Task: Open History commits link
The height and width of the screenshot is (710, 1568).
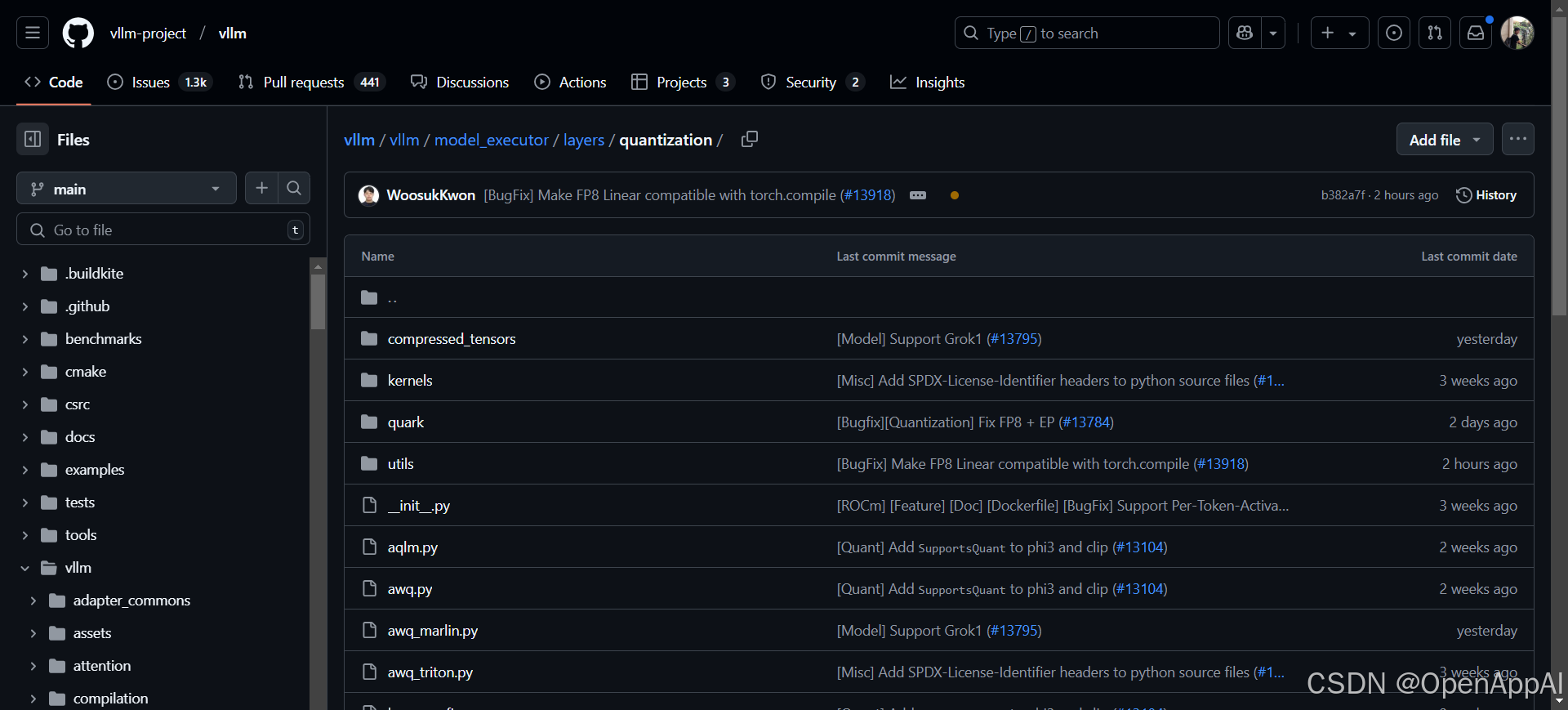Action: [x=1486, y=195]
